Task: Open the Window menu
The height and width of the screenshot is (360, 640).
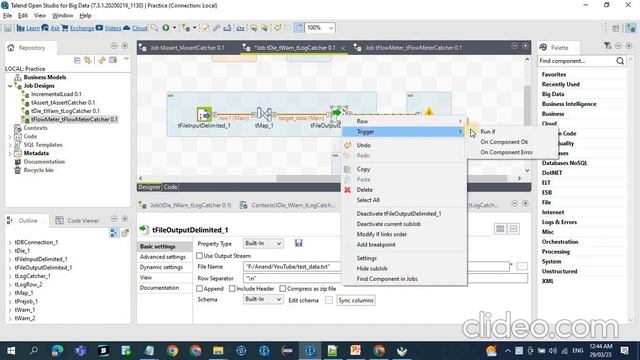Action: point(62,16)
